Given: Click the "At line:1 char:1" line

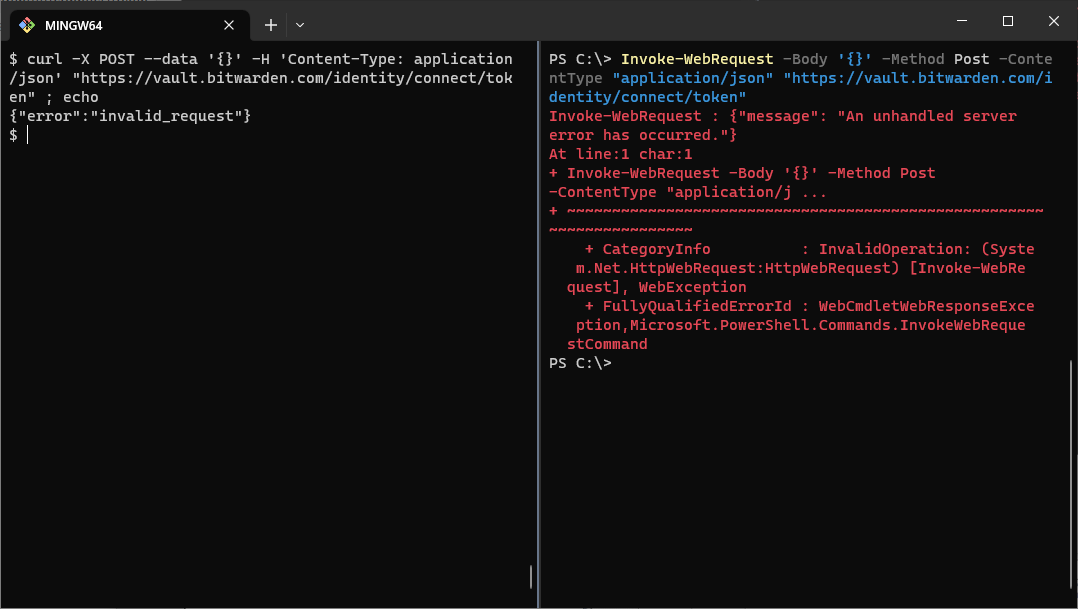Looking at the screenshot, I should coord(620,154).
